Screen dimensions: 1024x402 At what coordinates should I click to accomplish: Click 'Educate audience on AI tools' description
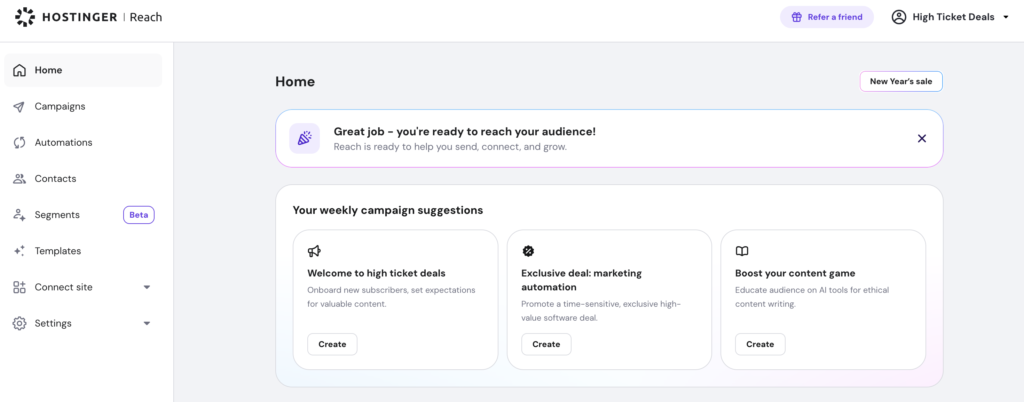(812, 297)
